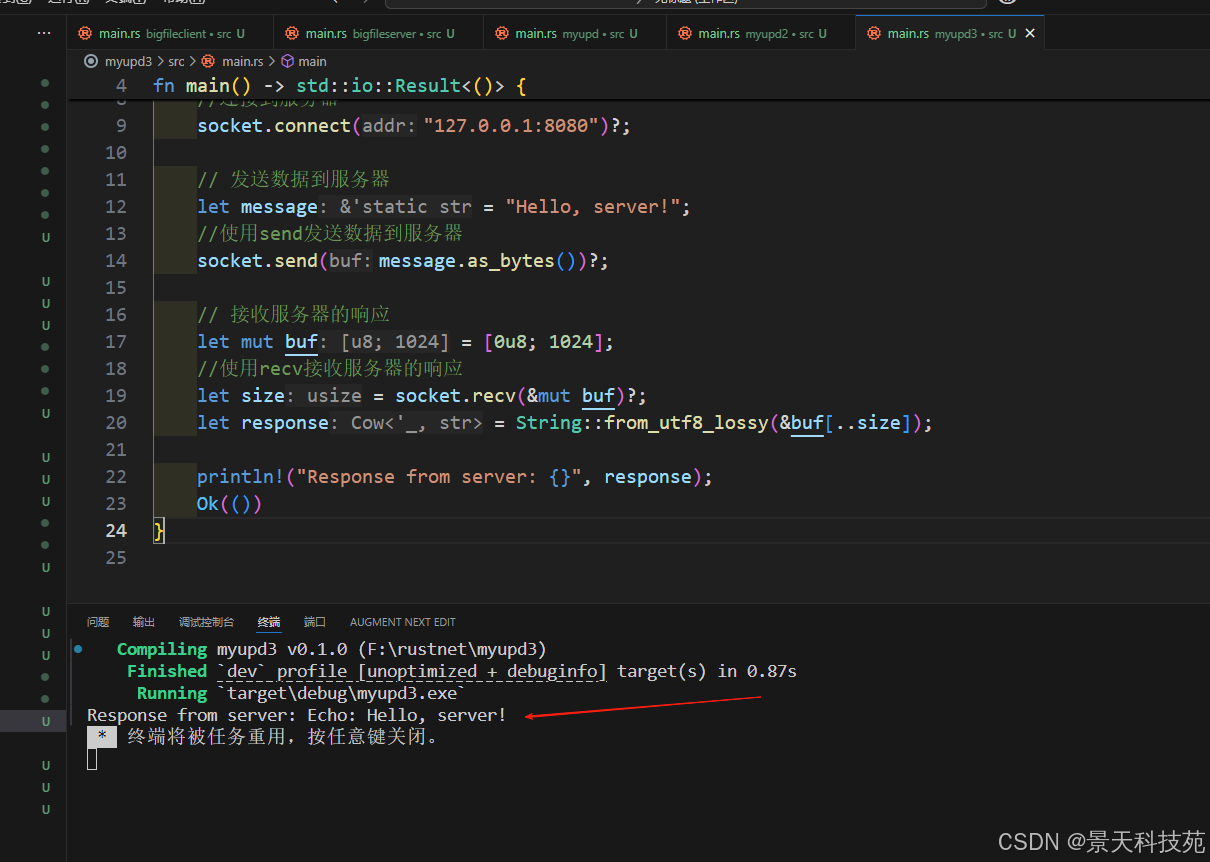Click String::from_utf8_lossy on line 20
The height and width of the screenshot is (862, 1210).
pyautogui.click(x=642, y=423)
